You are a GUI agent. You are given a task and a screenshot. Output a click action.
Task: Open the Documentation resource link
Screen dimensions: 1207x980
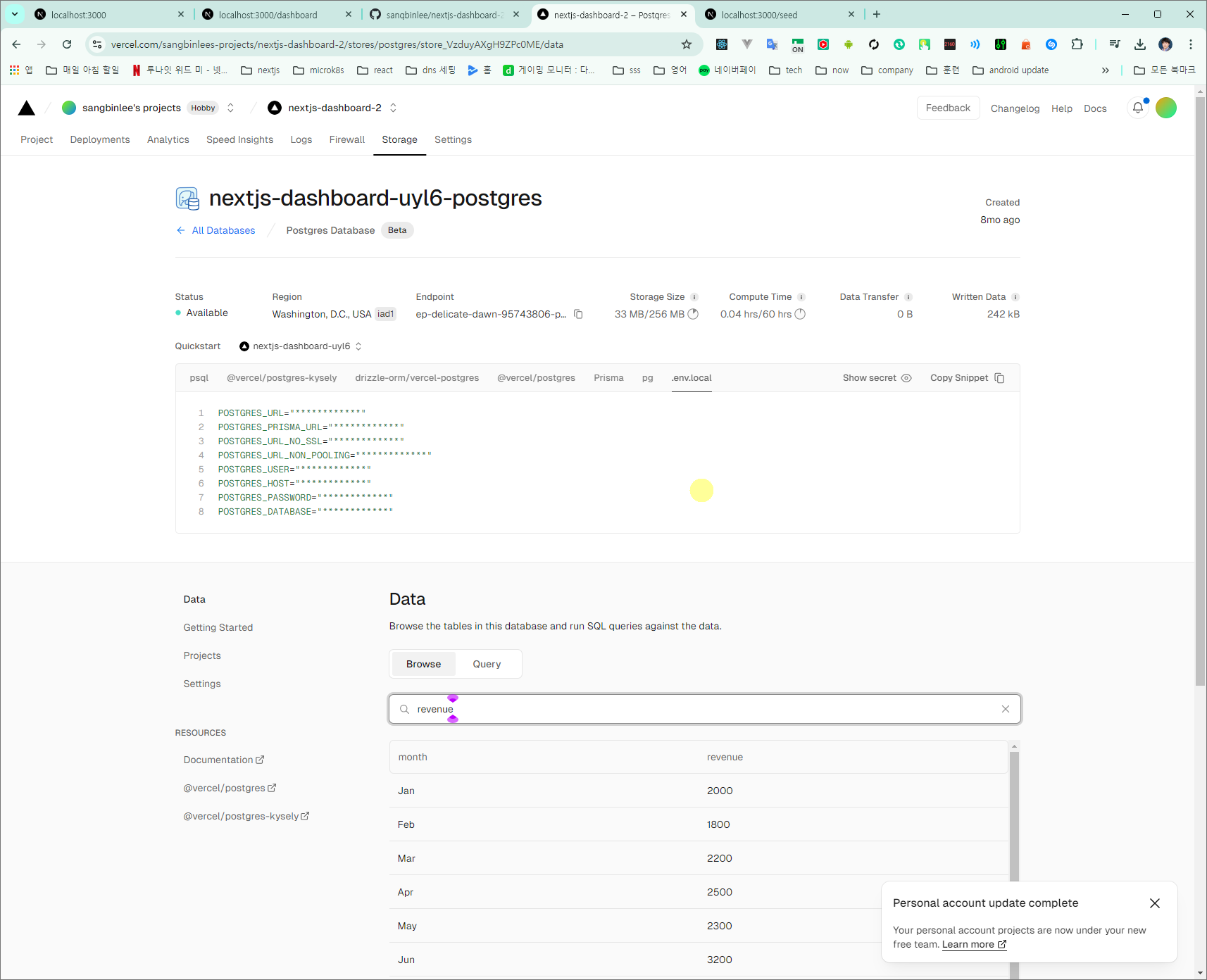[223, 760]
